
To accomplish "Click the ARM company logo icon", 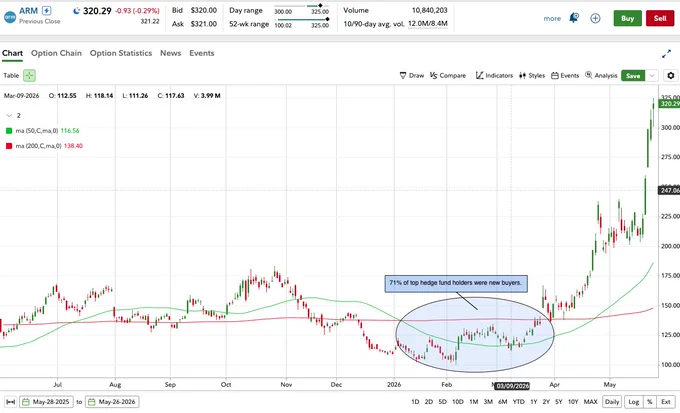I will pos(10,17).
